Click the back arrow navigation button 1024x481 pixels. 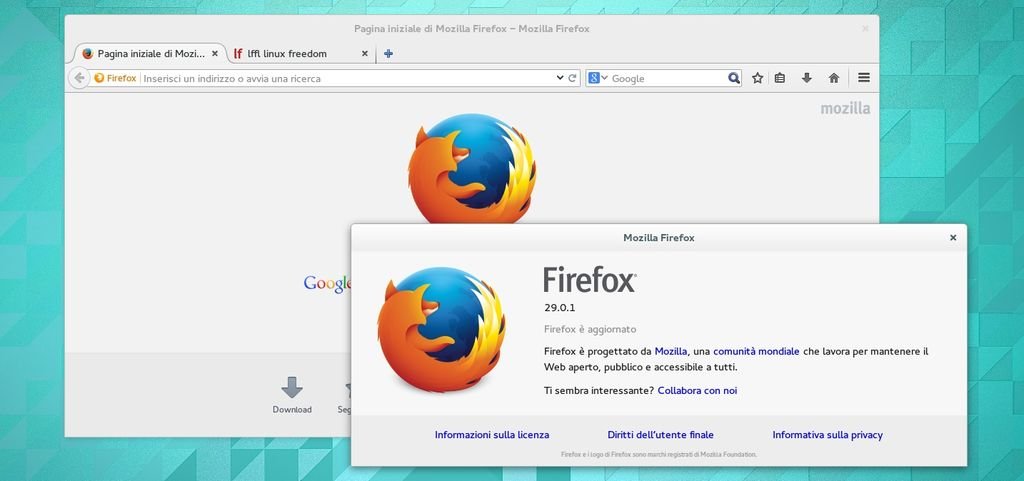[79, 78]
